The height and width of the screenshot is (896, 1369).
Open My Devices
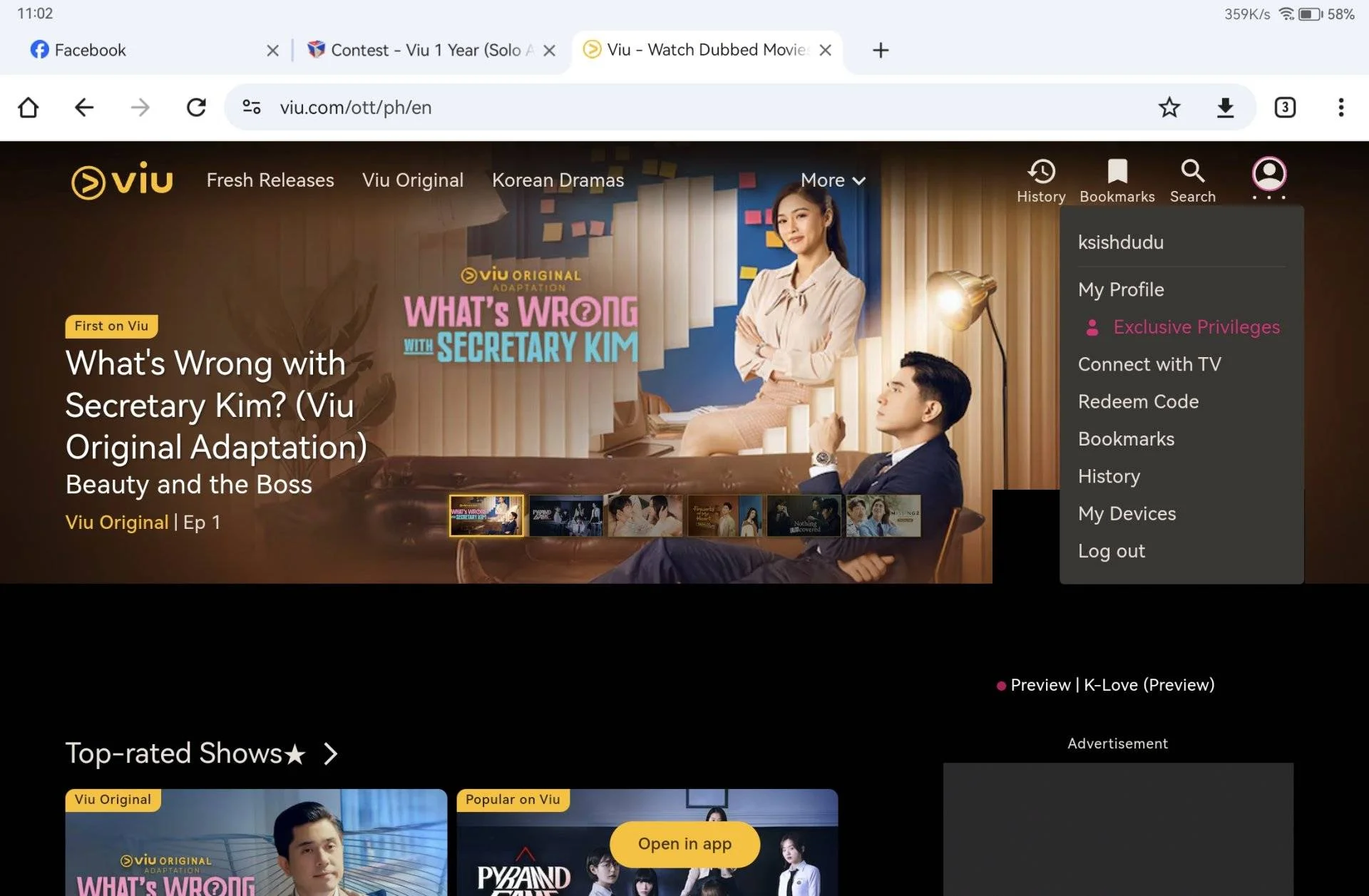(x=1127, y=514)
